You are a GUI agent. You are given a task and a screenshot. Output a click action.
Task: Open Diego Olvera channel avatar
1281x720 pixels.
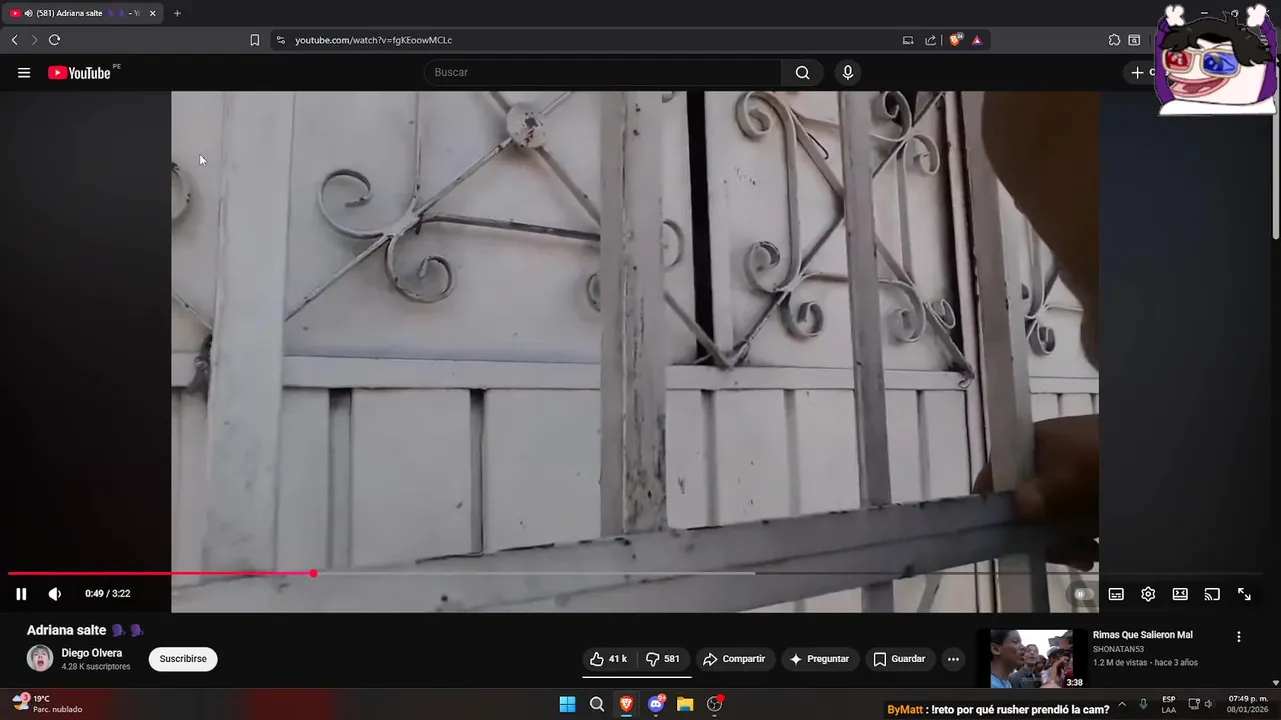point(40,658)
